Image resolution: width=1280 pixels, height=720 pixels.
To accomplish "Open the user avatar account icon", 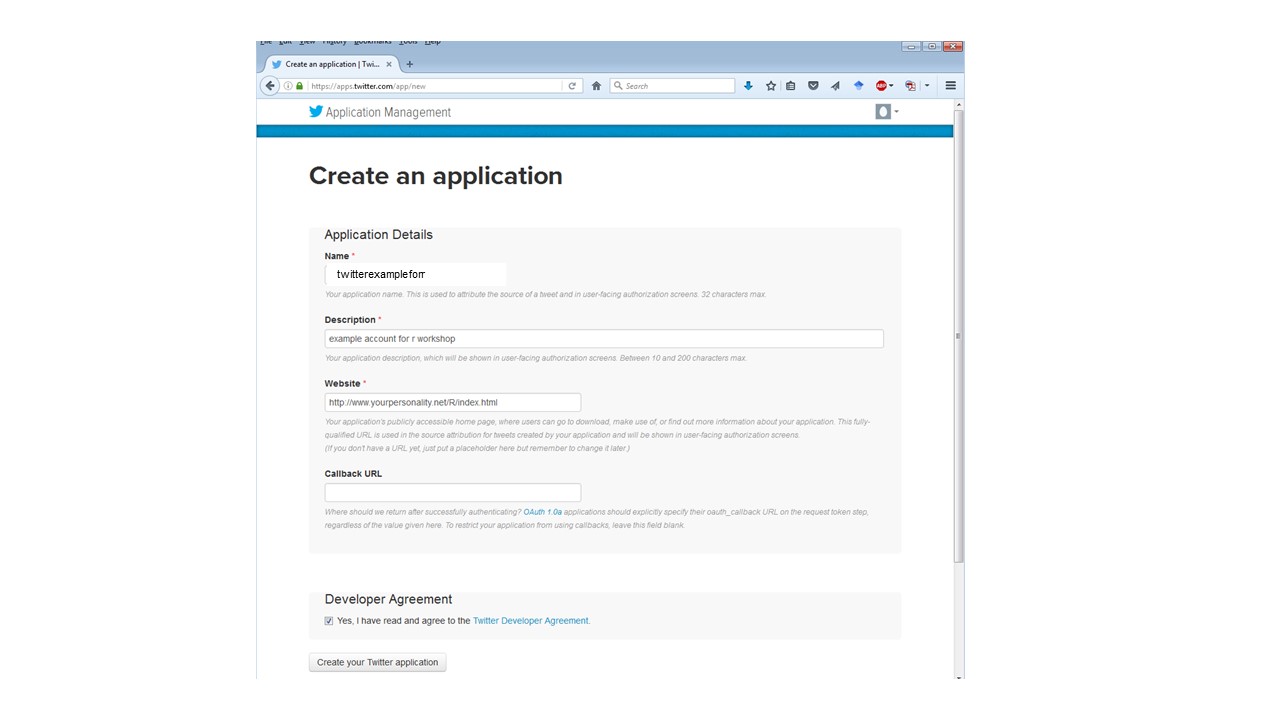I will click(x=883, y=112).
